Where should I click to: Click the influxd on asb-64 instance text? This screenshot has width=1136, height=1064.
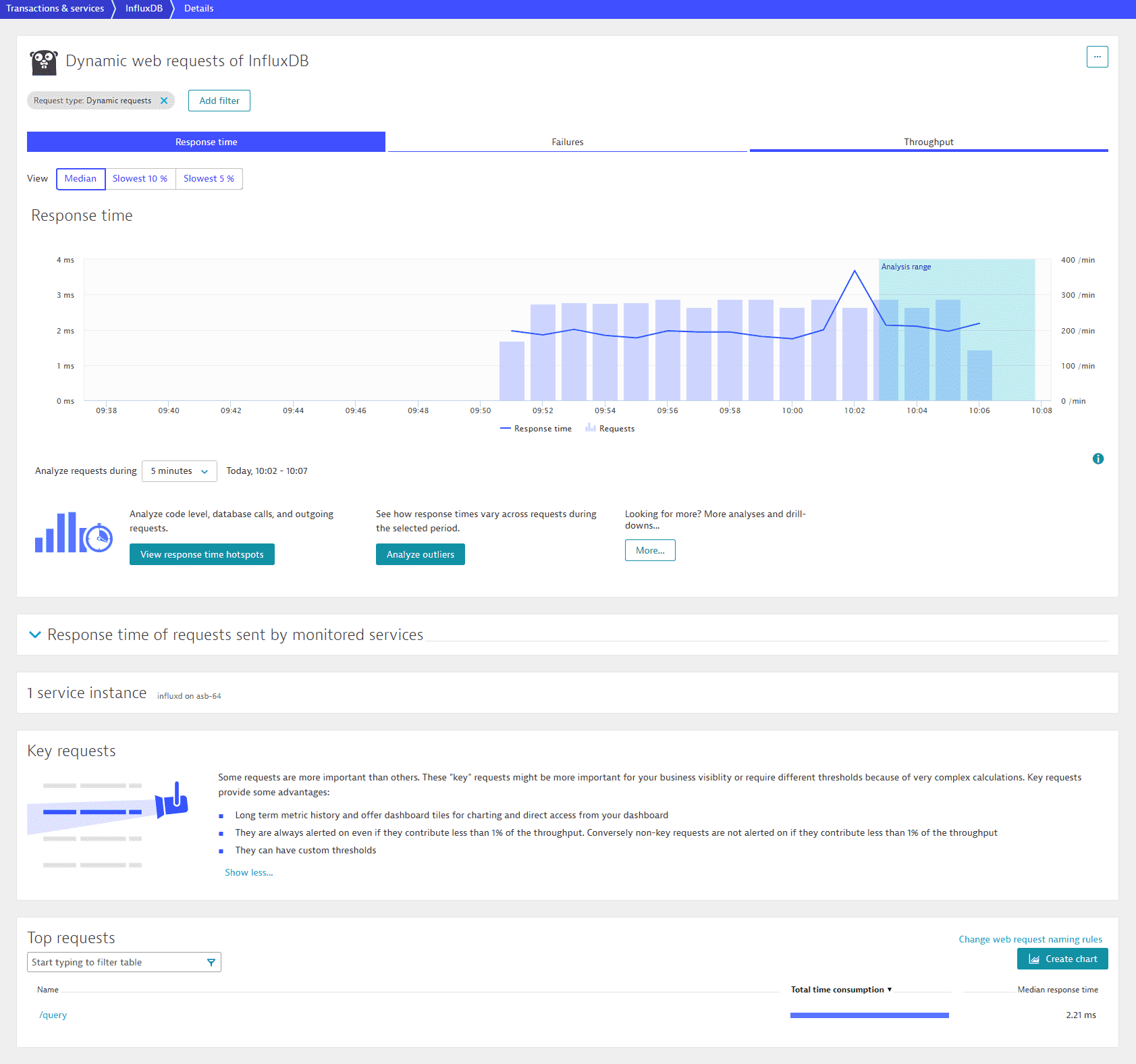(189, 696)
